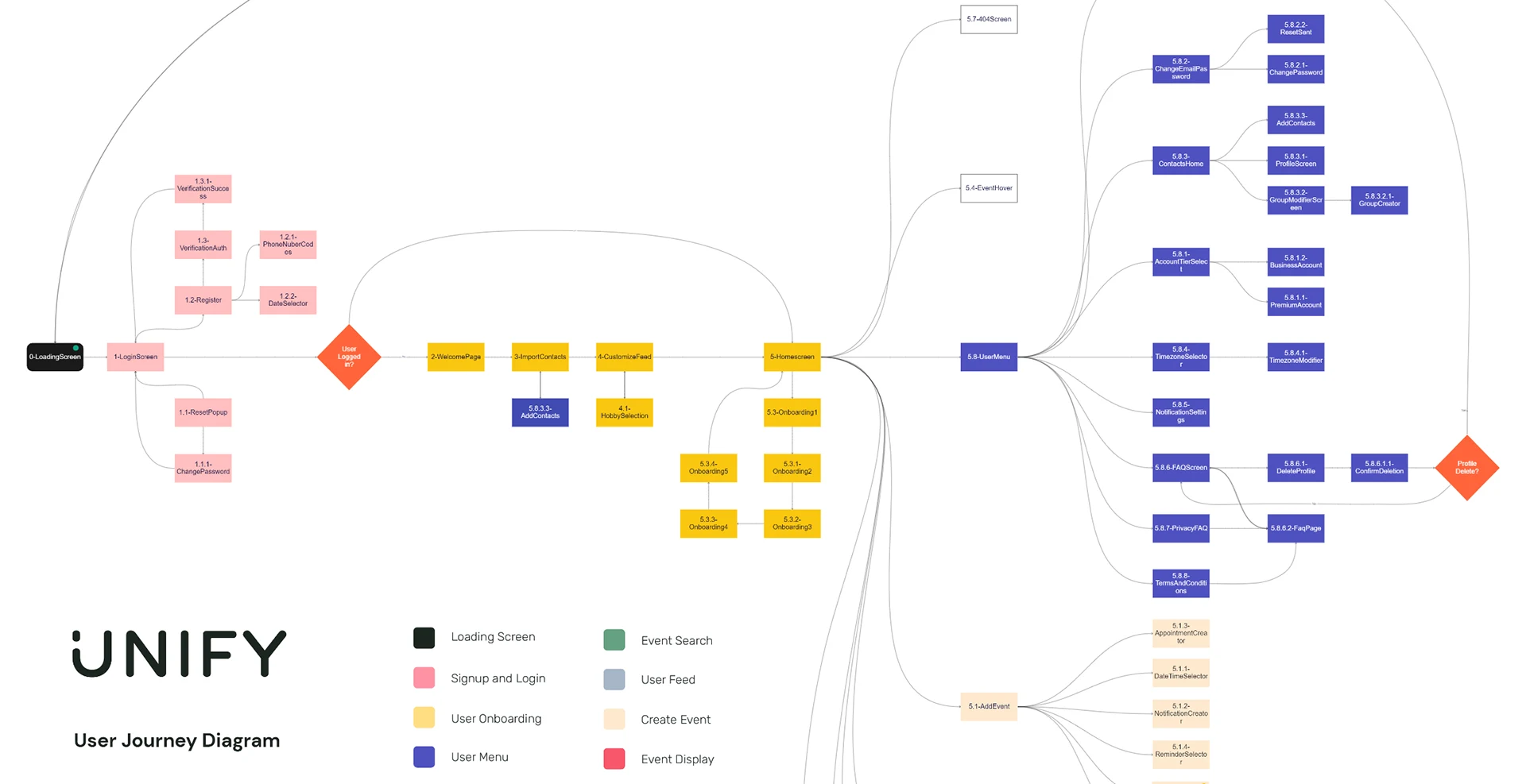Image resolution: width=1526 pixels, height=784 pixels.
Task: Click the Loading Screen black legend swatch
Action: pos(424,638)
